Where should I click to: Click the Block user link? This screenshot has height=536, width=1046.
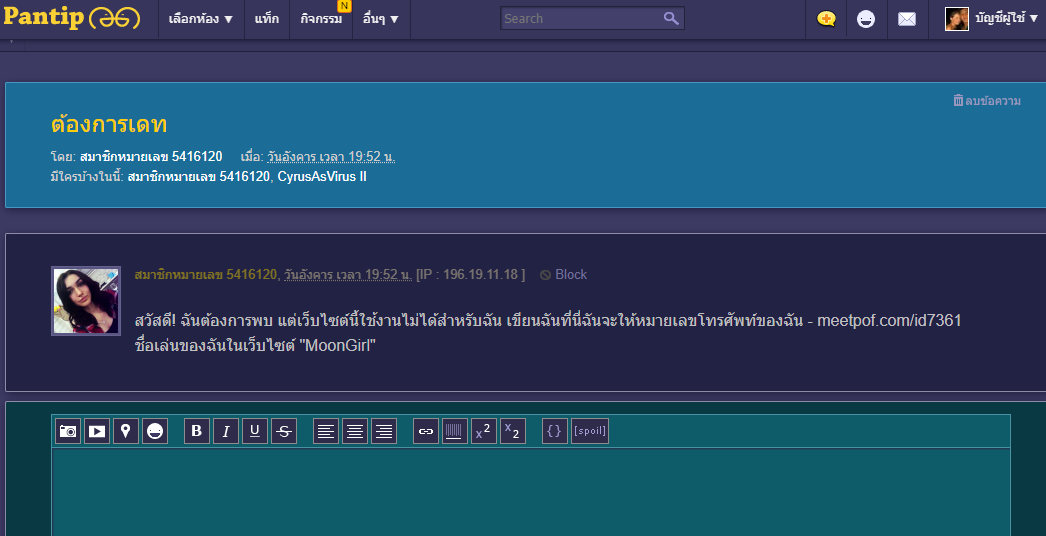pyautogui.click(x=564, y=274)
